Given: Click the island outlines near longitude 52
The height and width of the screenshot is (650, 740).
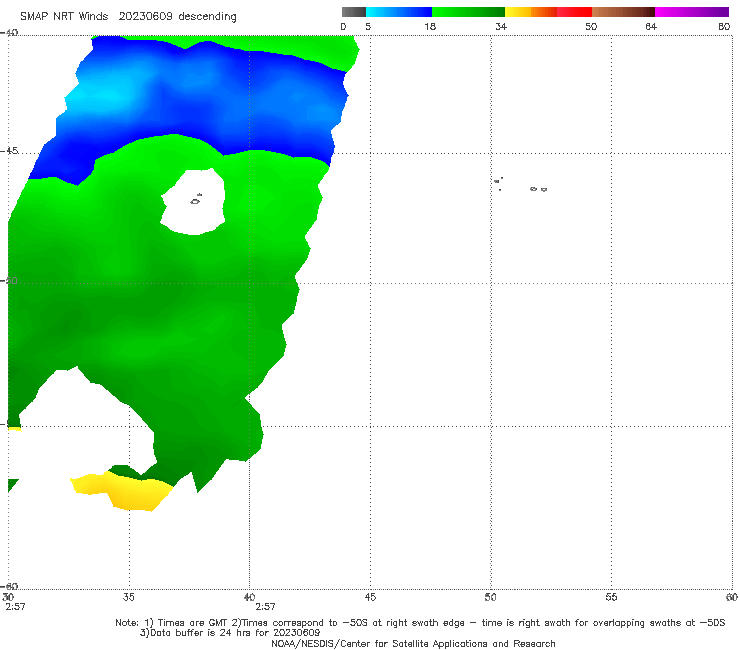Looking at the screenshot, I should [x=538, y=189].
